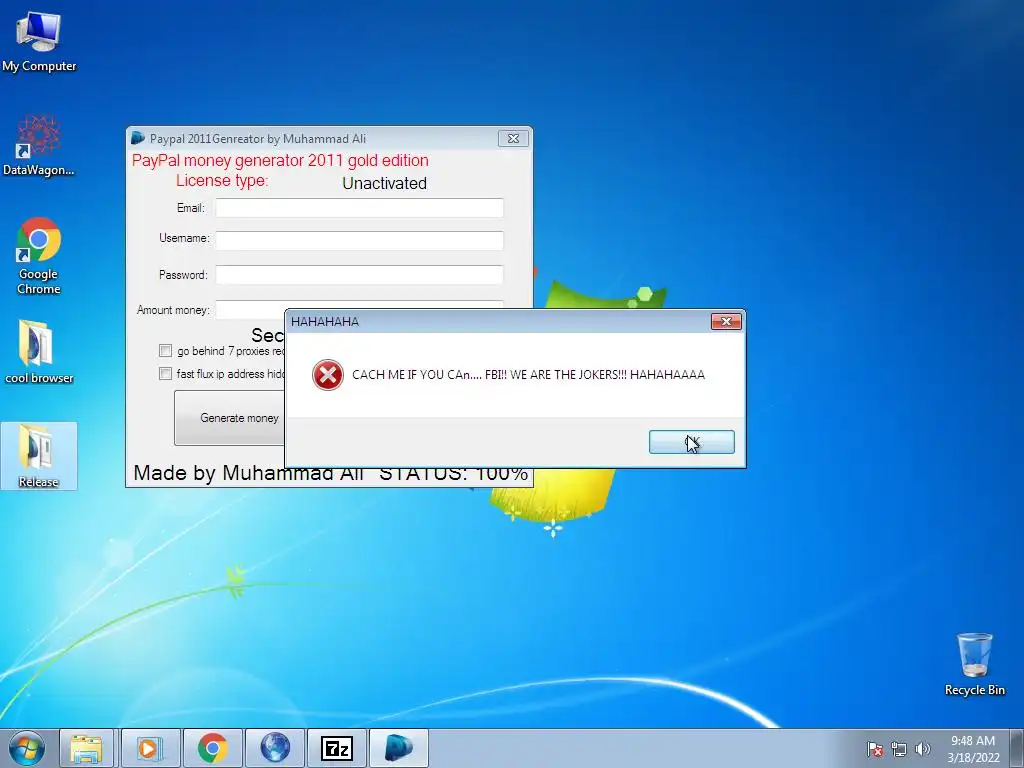Image resolution: width=1024 pixels, height=768 pixels.
Task: Click the Username input field
Action: (x=359, y=240)
